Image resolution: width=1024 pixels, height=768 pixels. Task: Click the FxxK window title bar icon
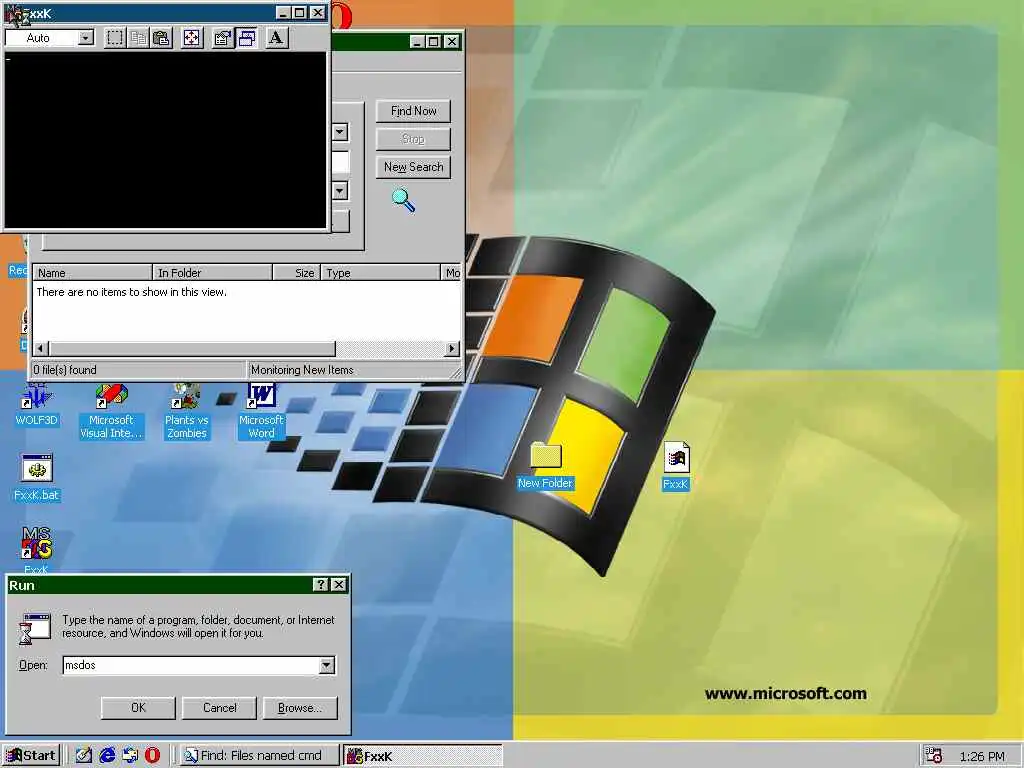pos(14,13)
